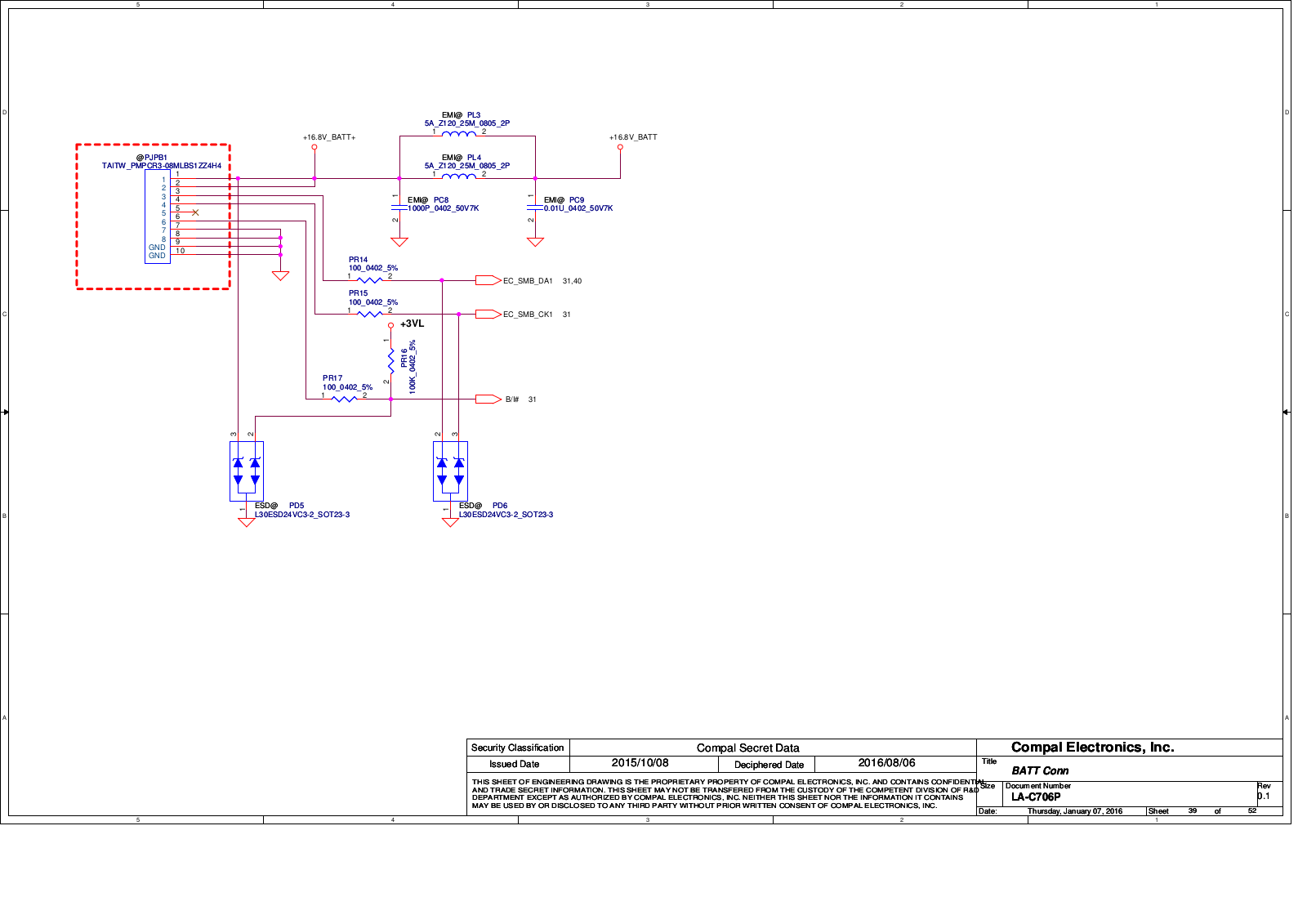Click the EC_SMB_DA1 off-page port arrow
1307x924 pixels.
point(488,280)
